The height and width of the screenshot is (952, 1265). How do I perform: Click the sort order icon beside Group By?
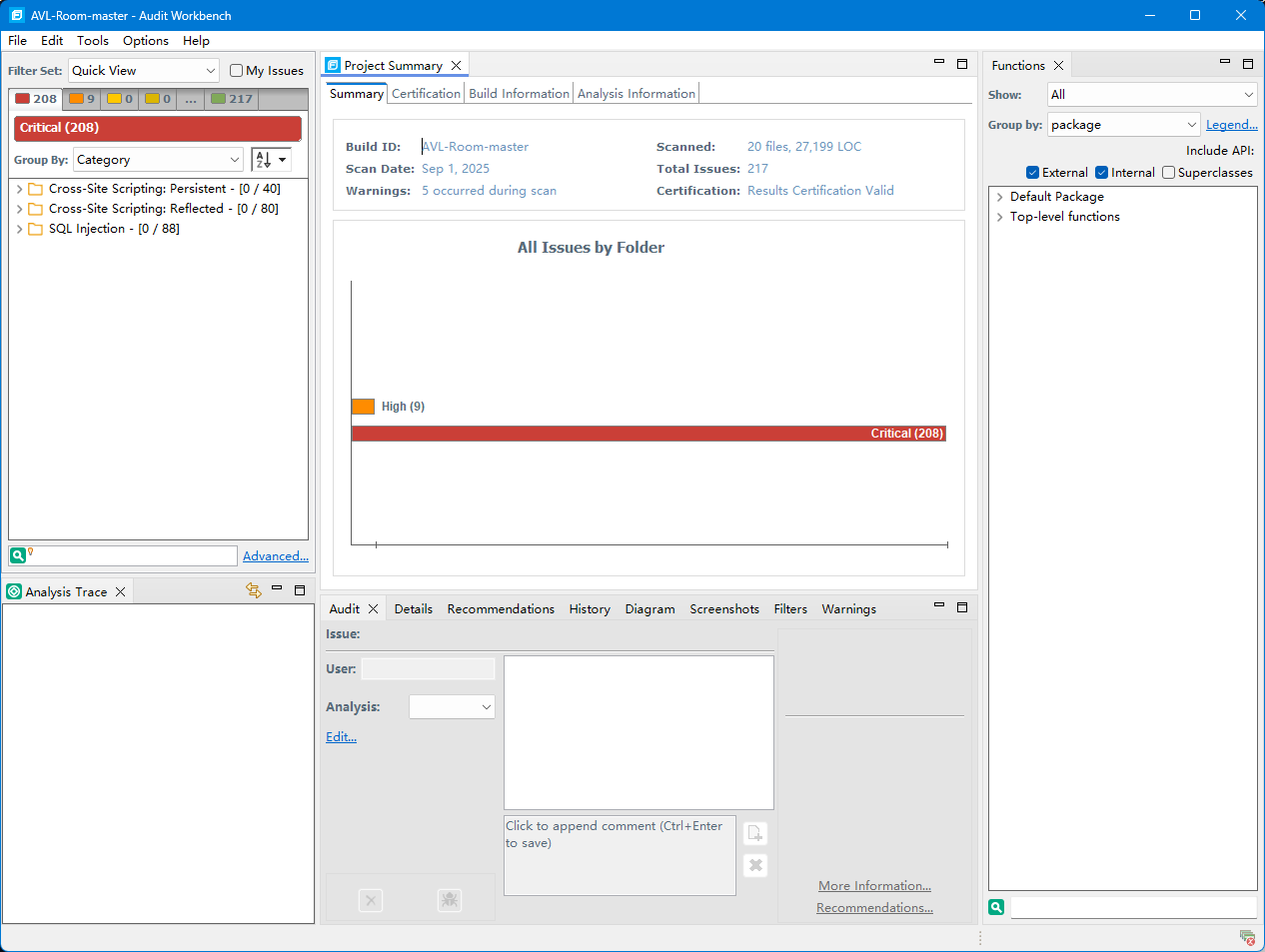[x=264, y=160]
